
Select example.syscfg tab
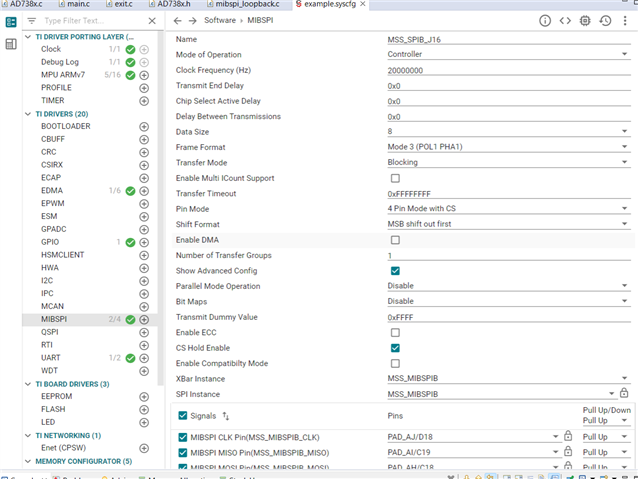coord(330,4)
